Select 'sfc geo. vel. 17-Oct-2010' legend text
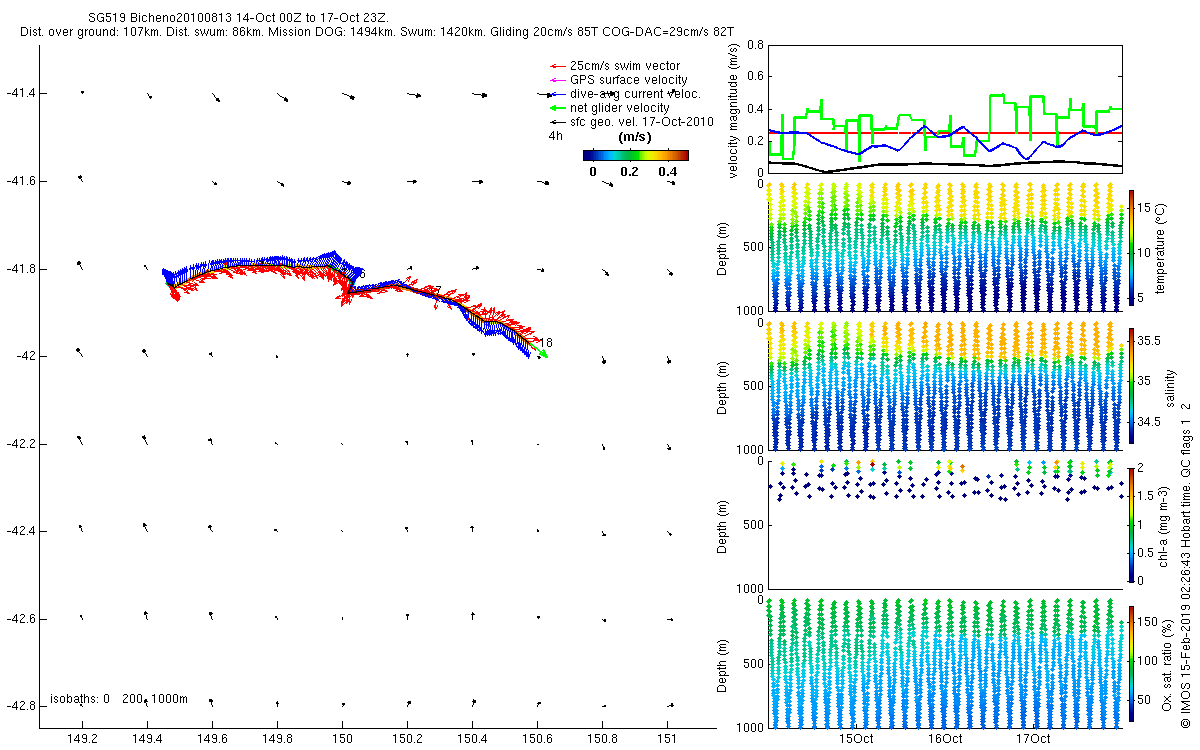 point(641,122)
